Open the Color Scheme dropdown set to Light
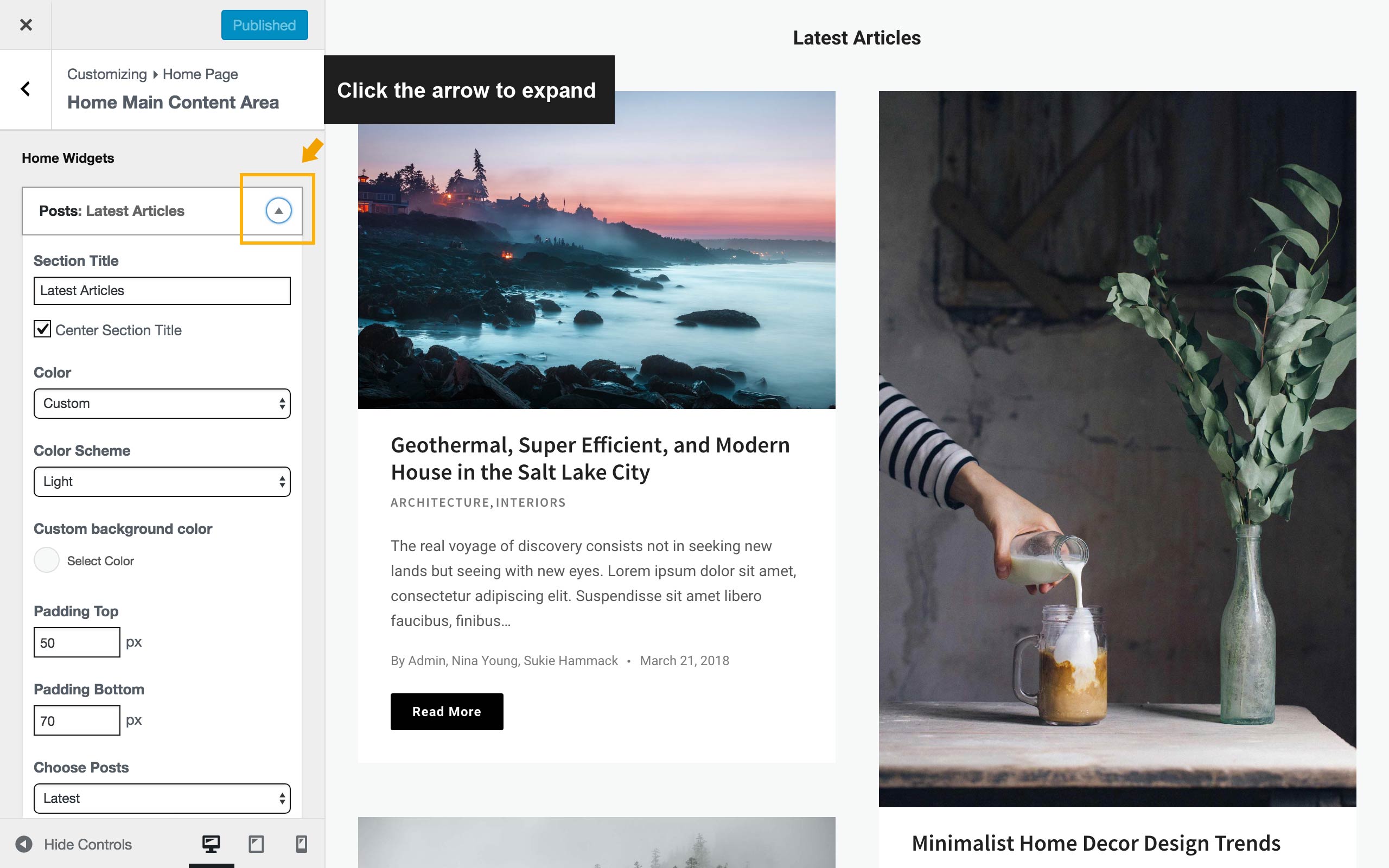The image size is (1389, 868). coord(162,482)
